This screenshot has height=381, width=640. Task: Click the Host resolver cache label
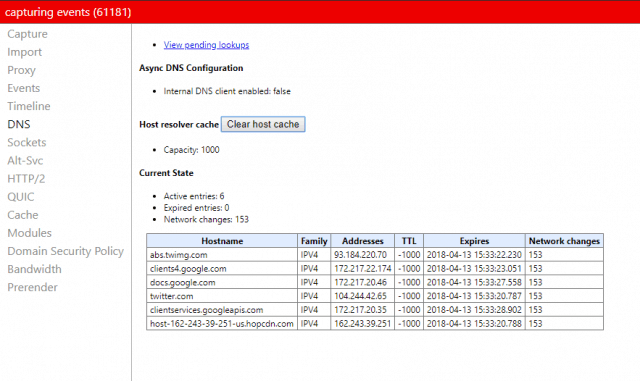179,125
